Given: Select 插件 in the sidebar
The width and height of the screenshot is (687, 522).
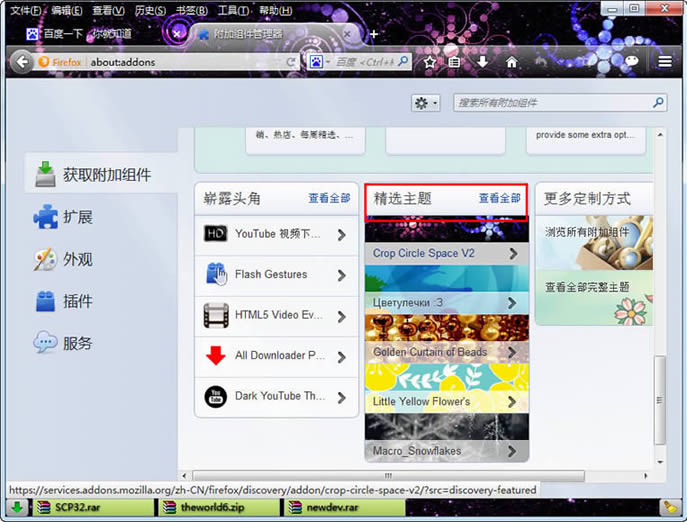Looking at the screenshot, I should 63,301.
